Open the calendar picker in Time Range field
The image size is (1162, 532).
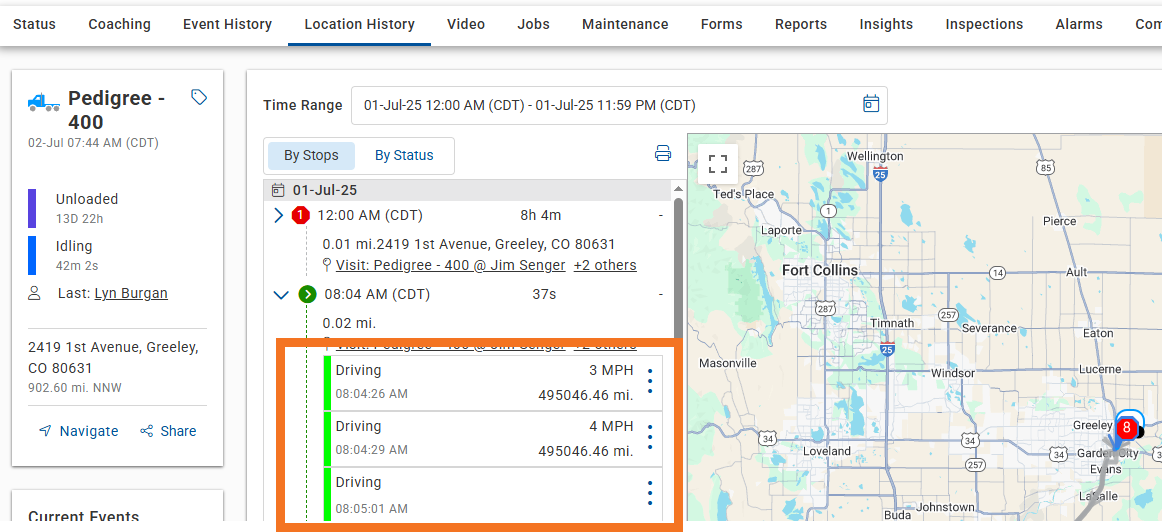pyautogui.click(x=871, y=104)
